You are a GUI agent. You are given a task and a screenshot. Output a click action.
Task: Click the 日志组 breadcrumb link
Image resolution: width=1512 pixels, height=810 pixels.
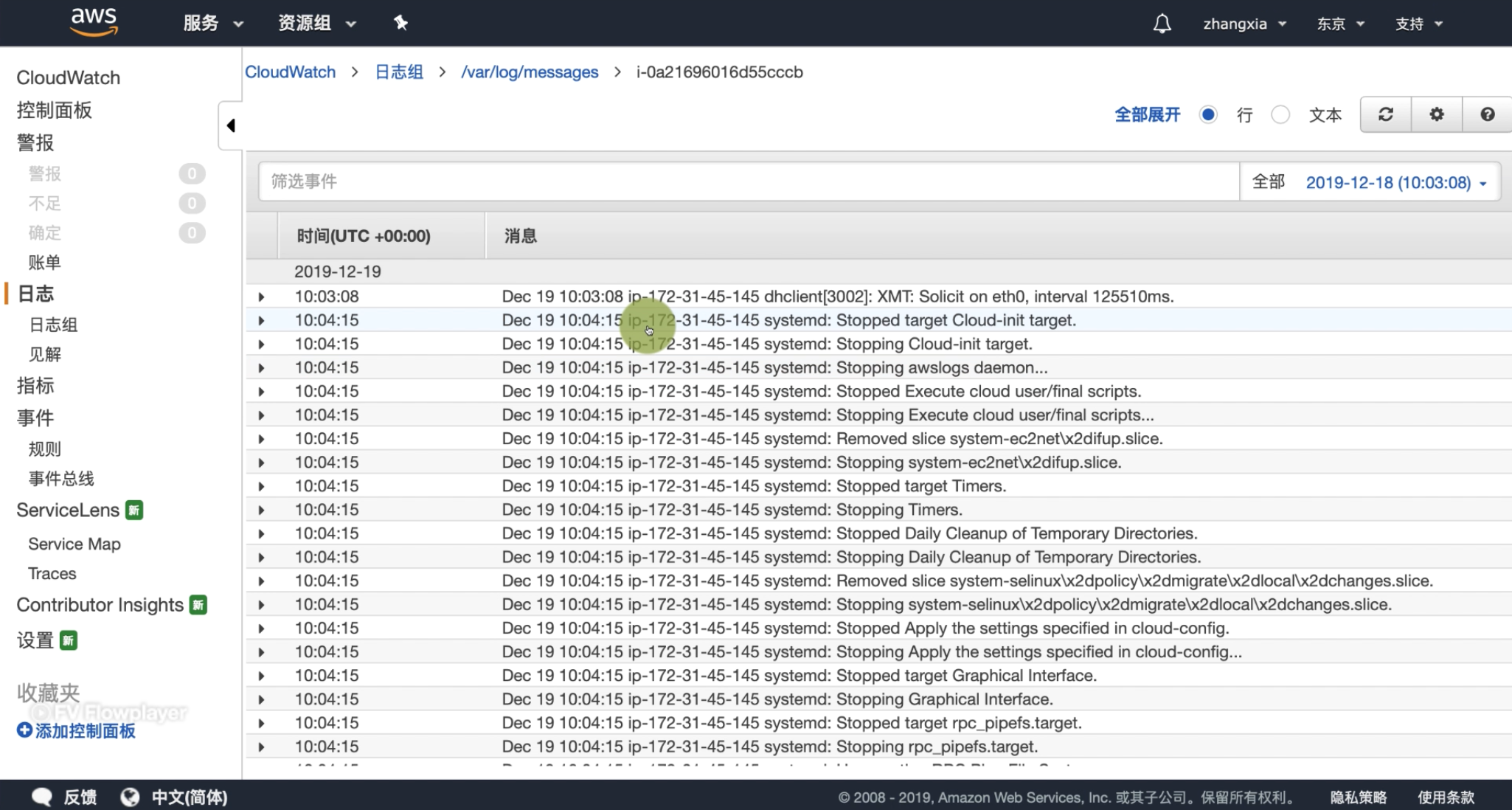(x=399, y=72)
